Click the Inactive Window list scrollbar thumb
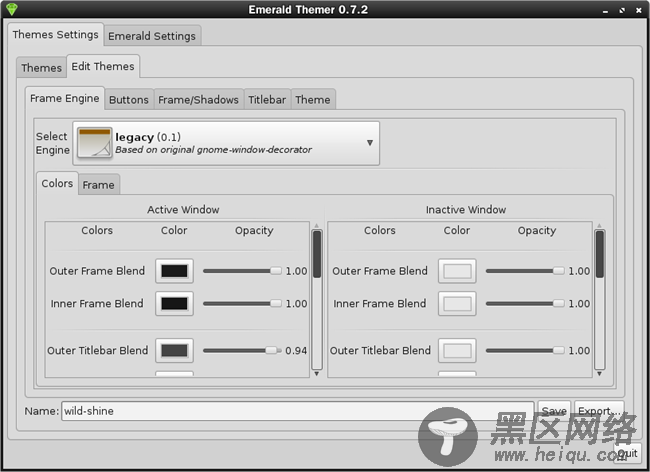This screenshot has height=472, width=650. [x=600, y=254]
